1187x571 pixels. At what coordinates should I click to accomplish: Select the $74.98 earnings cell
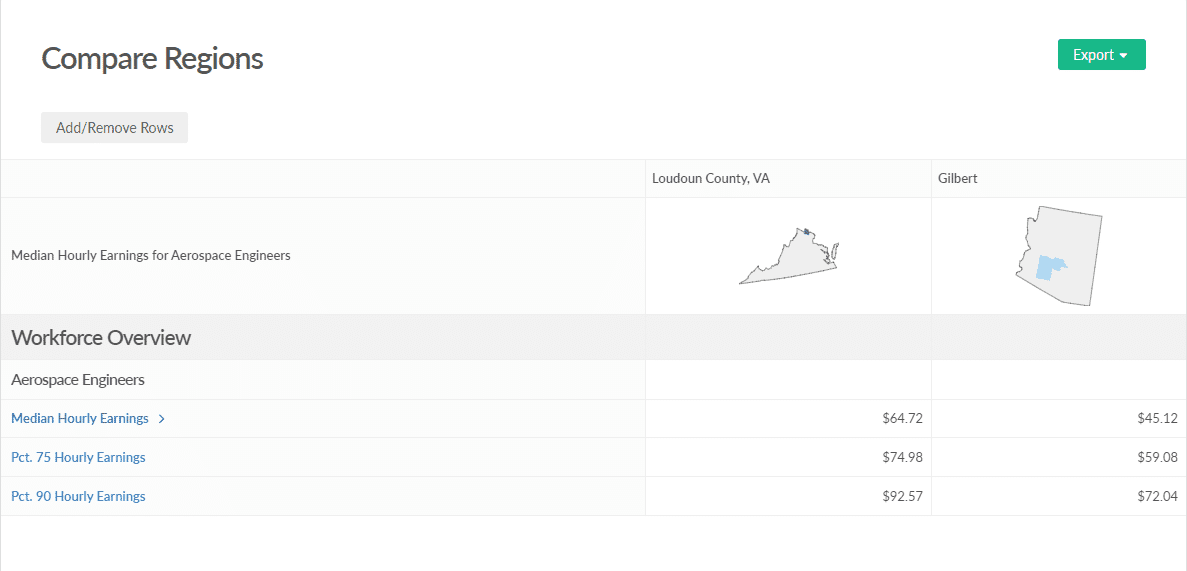[902, 458]
